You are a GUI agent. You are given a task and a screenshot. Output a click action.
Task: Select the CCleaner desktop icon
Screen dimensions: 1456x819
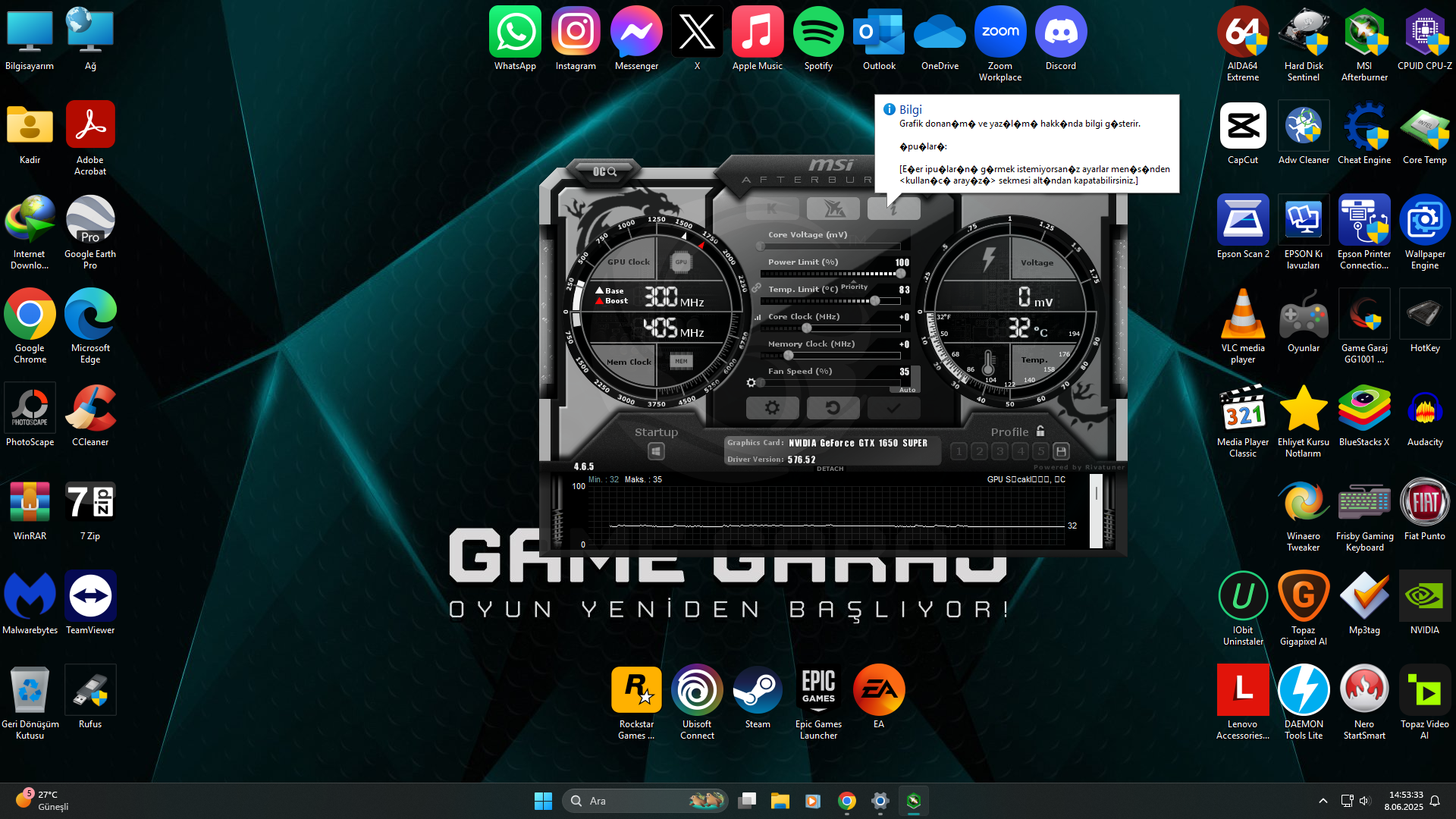90,415
